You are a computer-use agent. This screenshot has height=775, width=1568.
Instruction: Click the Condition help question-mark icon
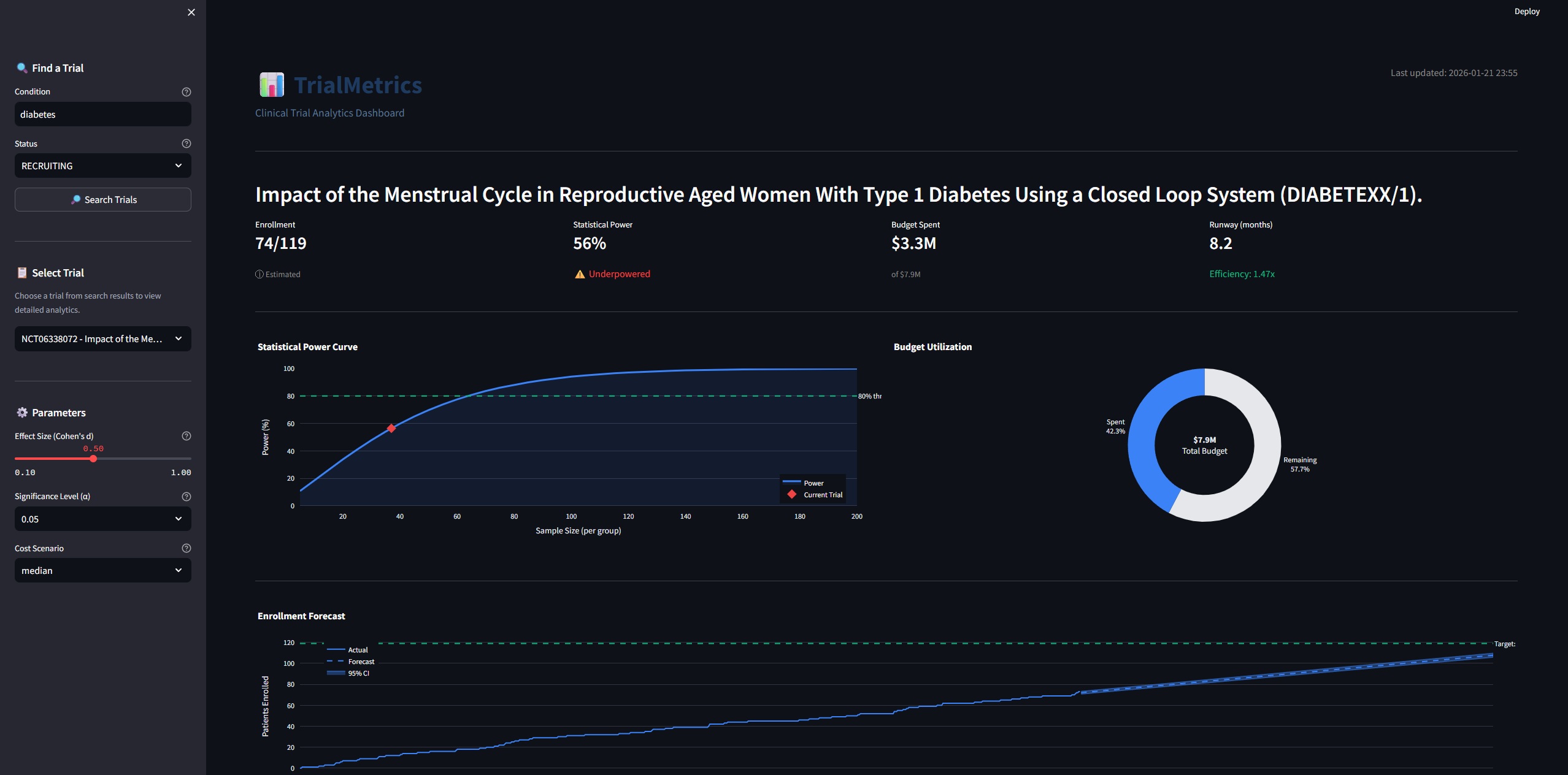click(x=186, y=92)
